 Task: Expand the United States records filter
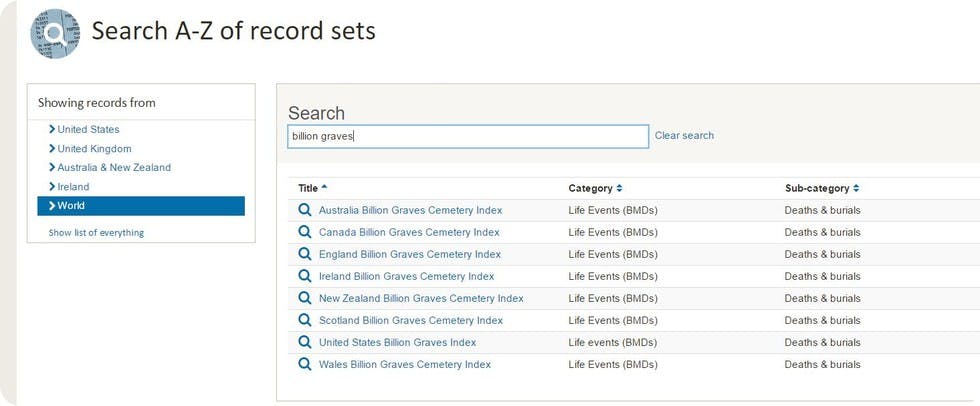coord(88,129)
